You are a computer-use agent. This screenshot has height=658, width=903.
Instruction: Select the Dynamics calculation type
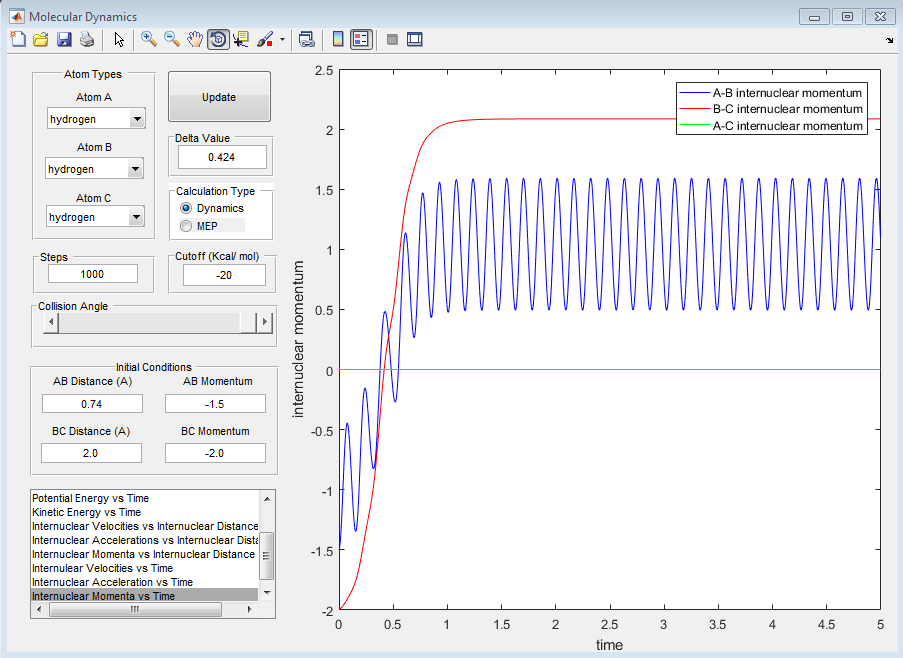pyautogui.click(x=185, y=208)
